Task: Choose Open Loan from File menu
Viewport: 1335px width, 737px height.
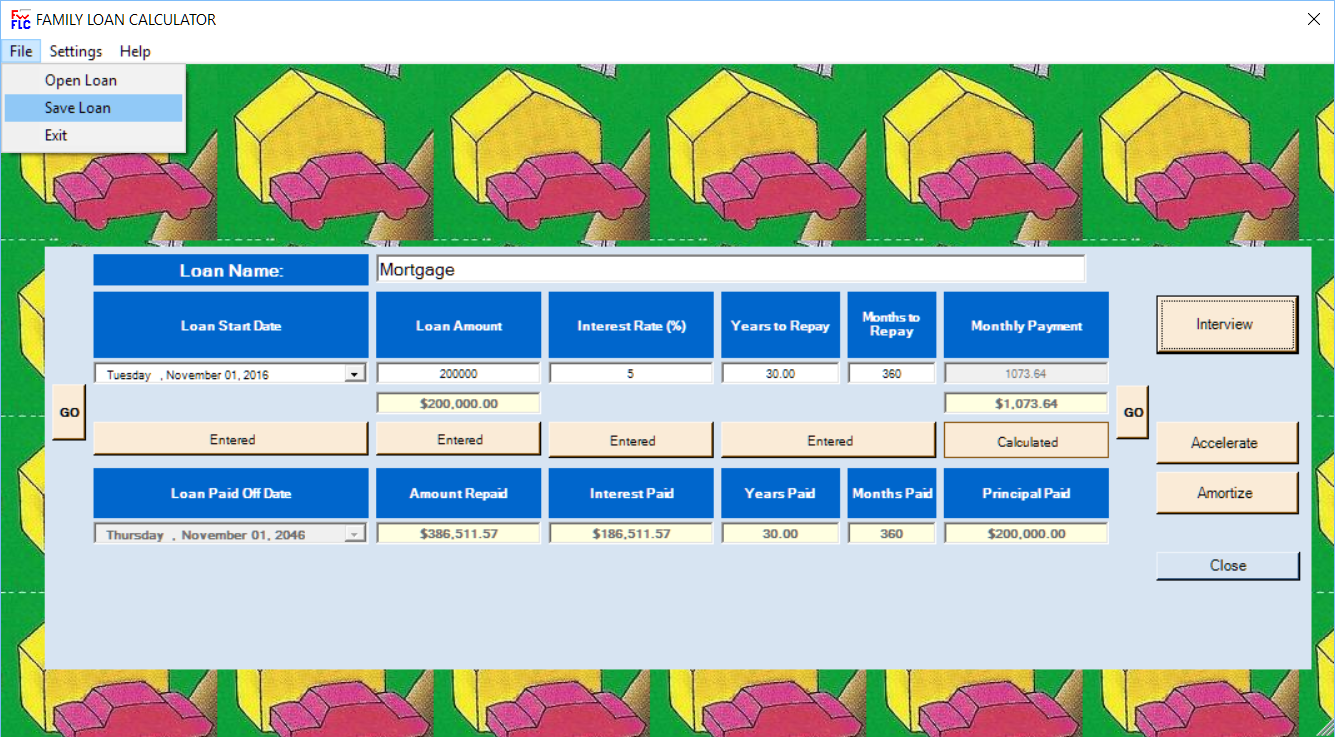Action: 93,80
